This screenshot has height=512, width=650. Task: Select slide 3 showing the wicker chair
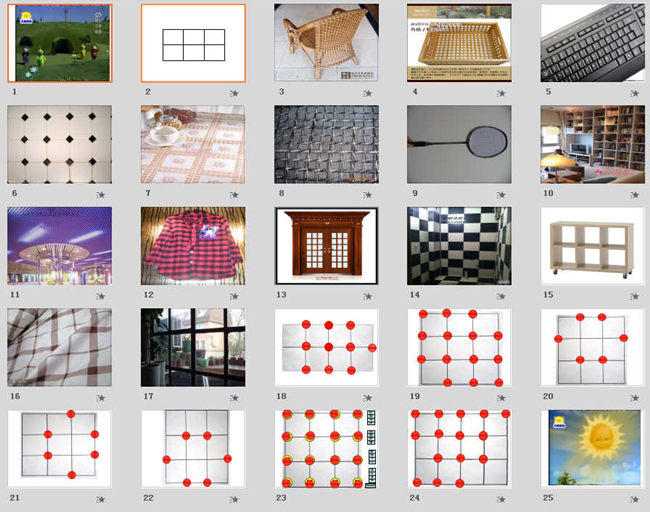point(326,43)
